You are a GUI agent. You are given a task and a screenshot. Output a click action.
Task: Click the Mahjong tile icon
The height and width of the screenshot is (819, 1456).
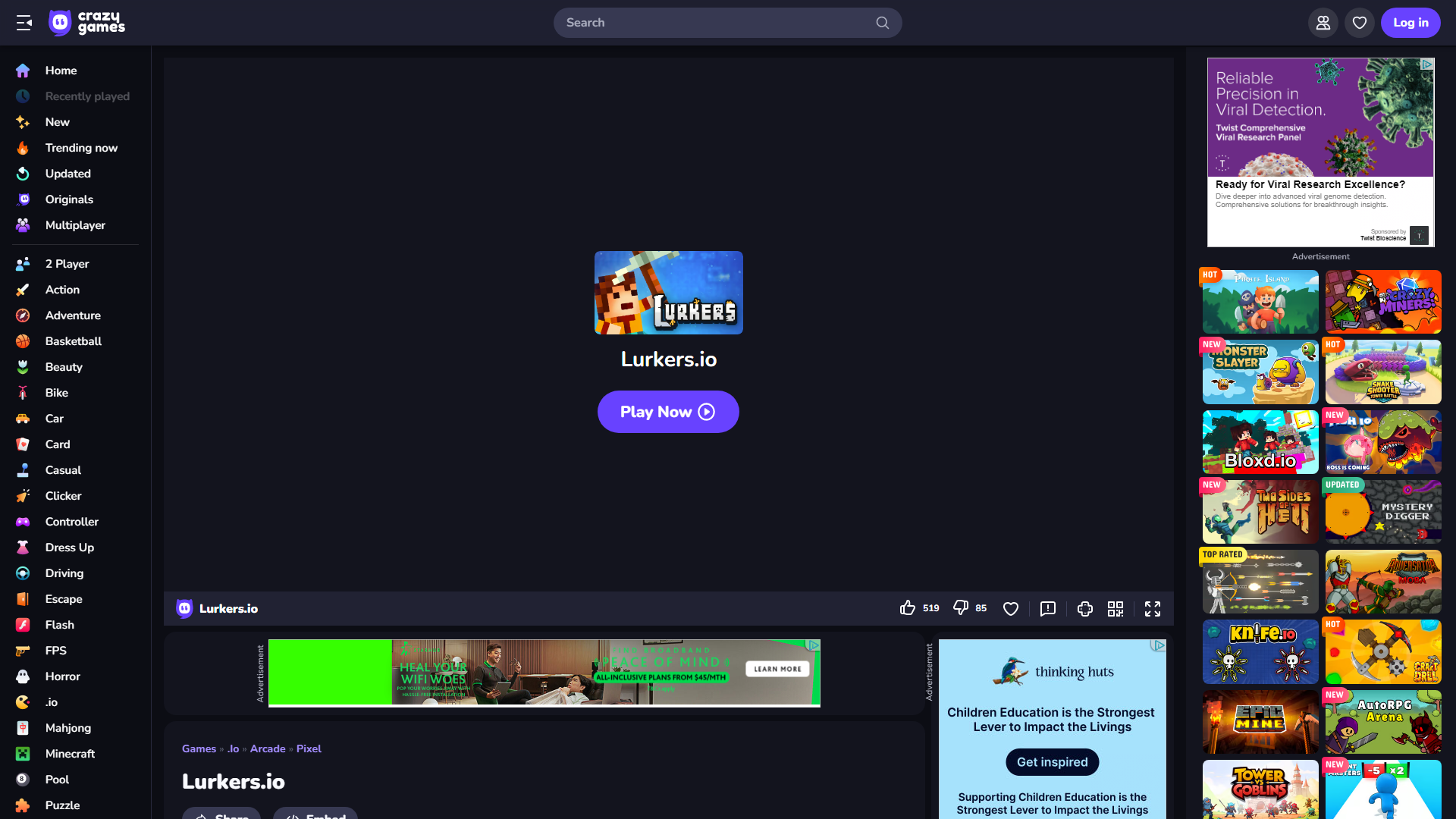click(23, 728)
